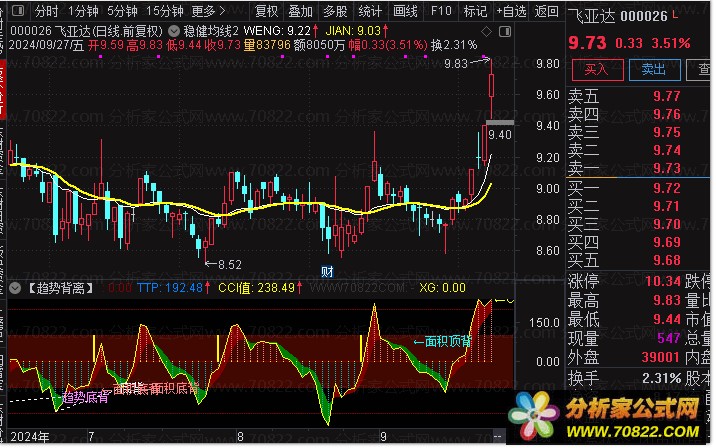Screen dimensions: 716x448
Task: Click the 9.83 high price label
Action: click(x=456, y=64)
